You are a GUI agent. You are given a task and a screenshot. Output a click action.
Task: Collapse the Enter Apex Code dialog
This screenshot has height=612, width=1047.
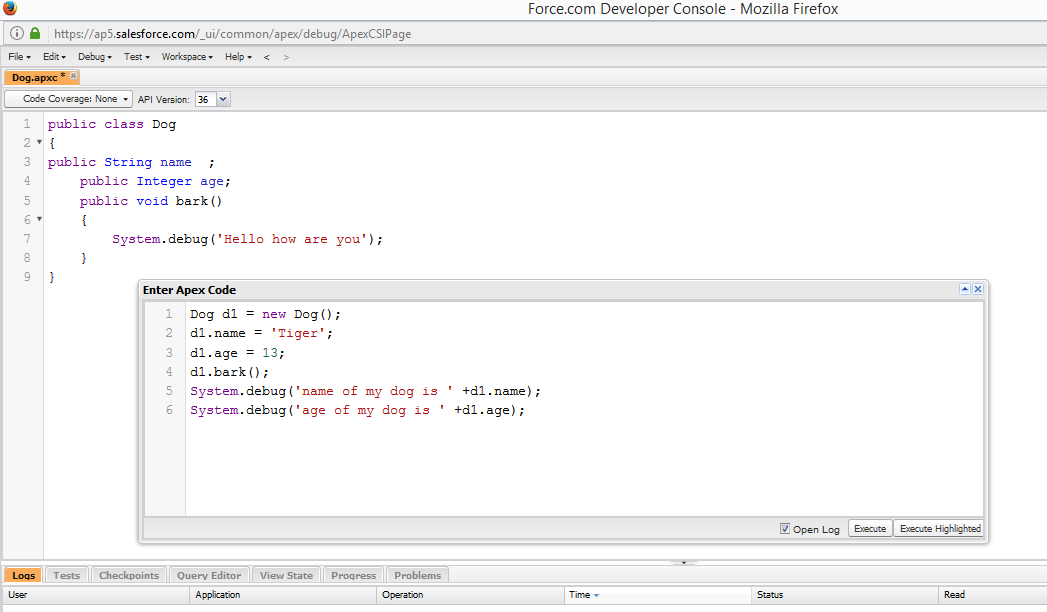pos(965,289)
